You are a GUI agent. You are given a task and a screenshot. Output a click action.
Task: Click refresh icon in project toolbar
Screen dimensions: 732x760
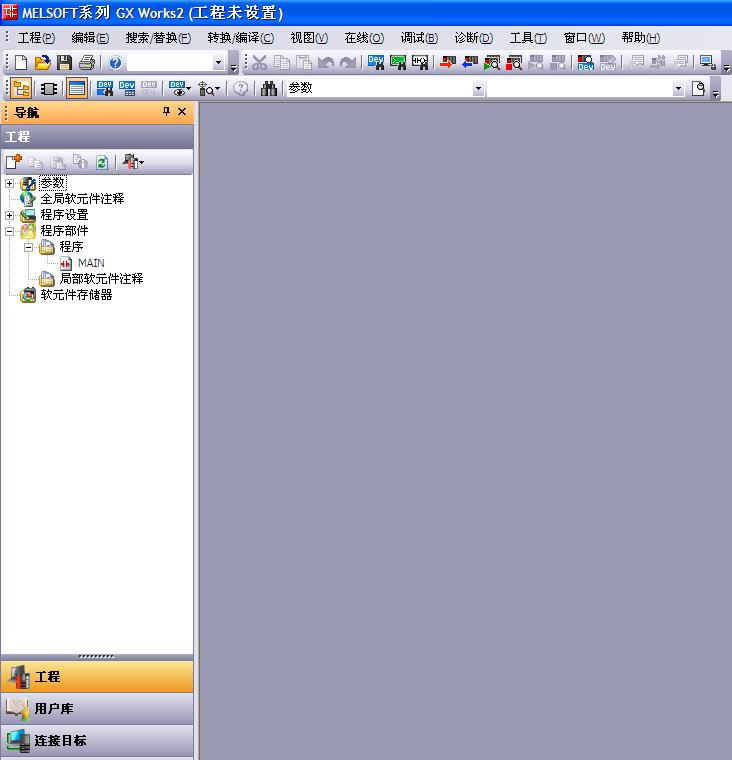[101, 162]
